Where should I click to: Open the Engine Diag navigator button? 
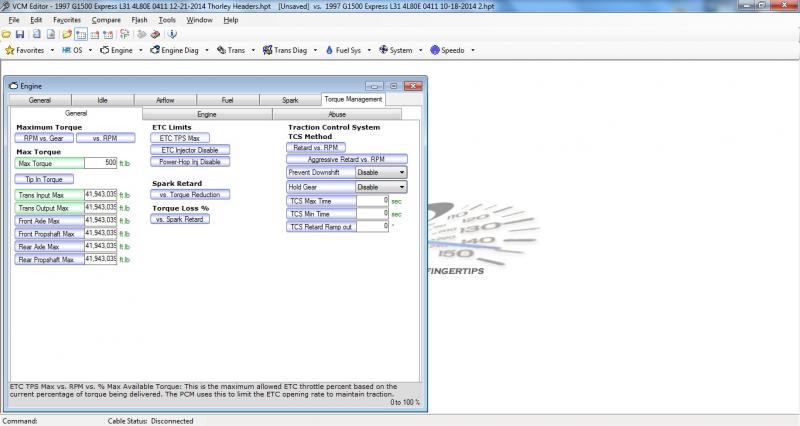[174, 50]
